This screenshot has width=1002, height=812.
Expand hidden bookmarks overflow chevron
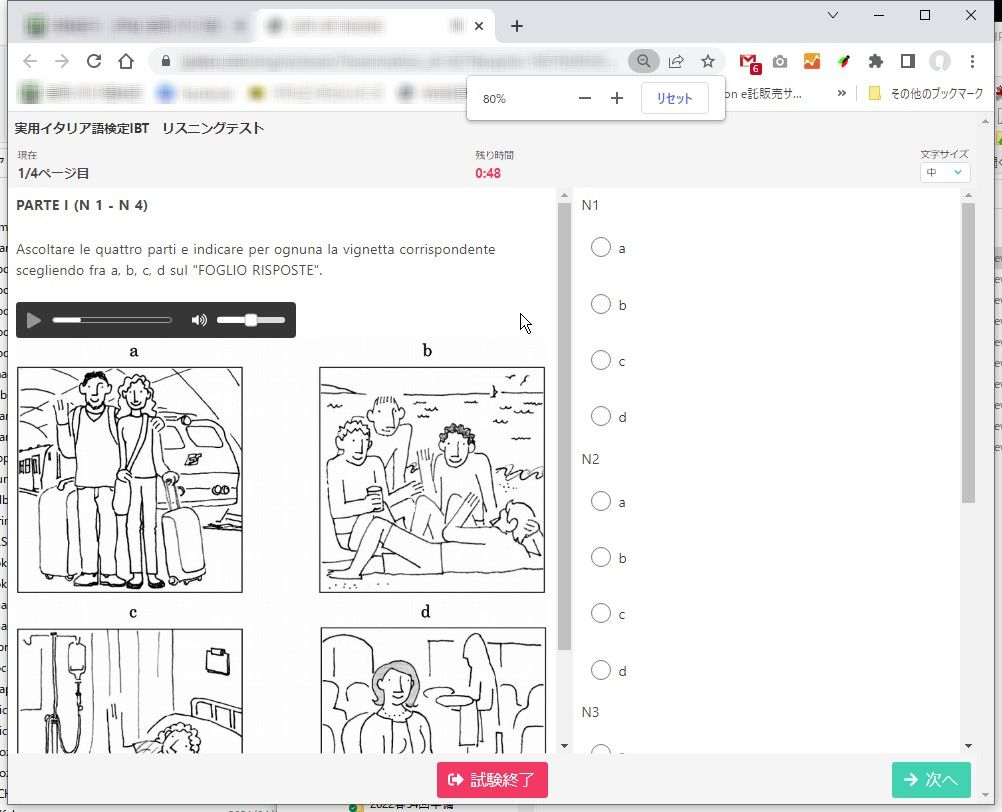(x=842, y=93)
